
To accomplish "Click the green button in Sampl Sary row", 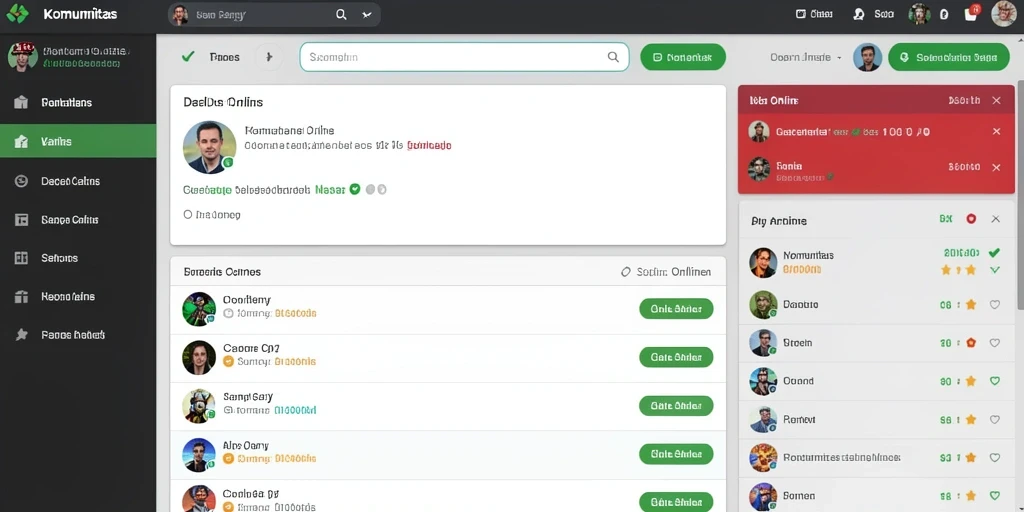I will click(x=676, y=406).
